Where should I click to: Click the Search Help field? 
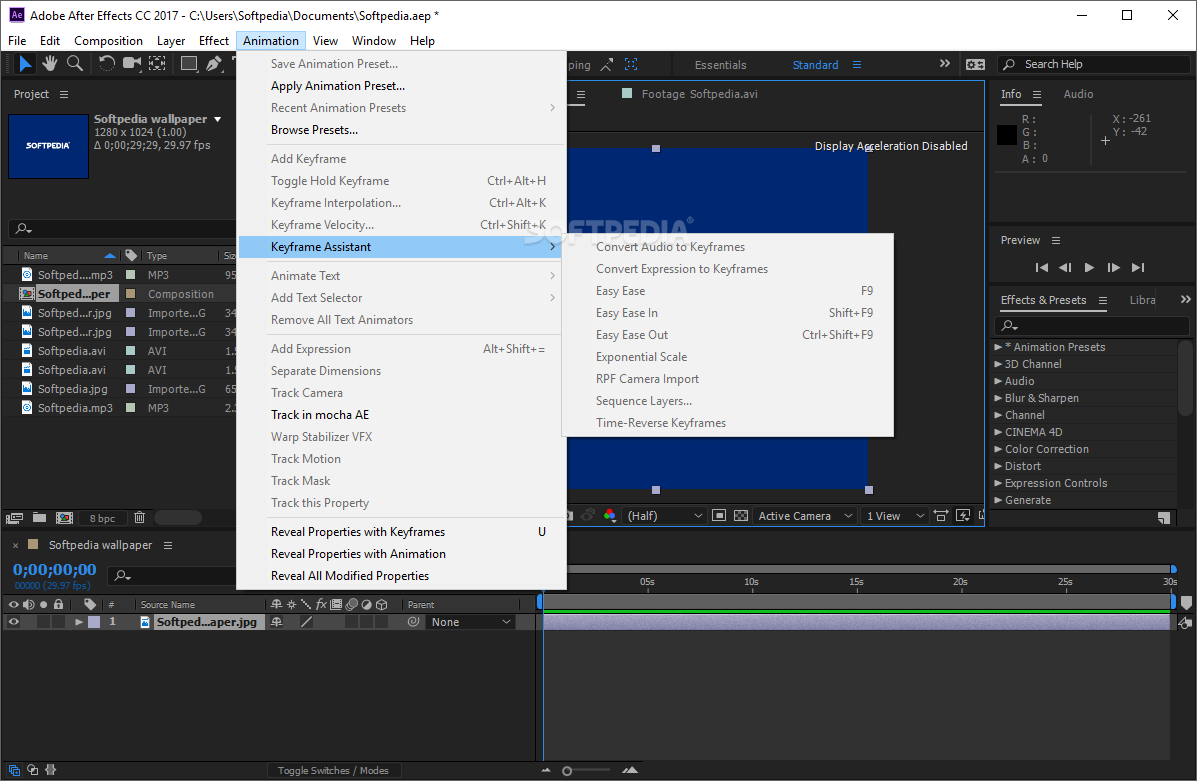tap(1094, 65)
